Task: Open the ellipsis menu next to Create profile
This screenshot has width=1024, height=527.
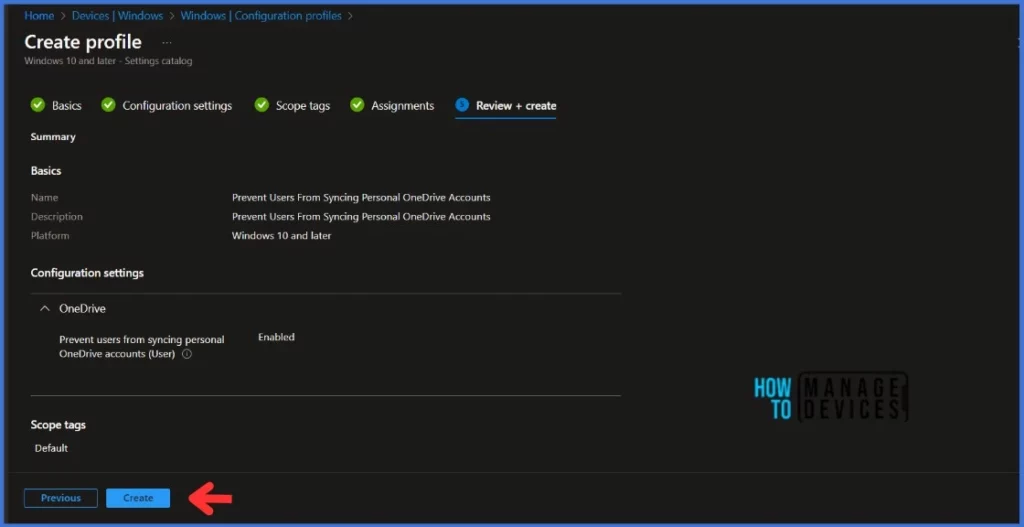Action: coord(167,42)
